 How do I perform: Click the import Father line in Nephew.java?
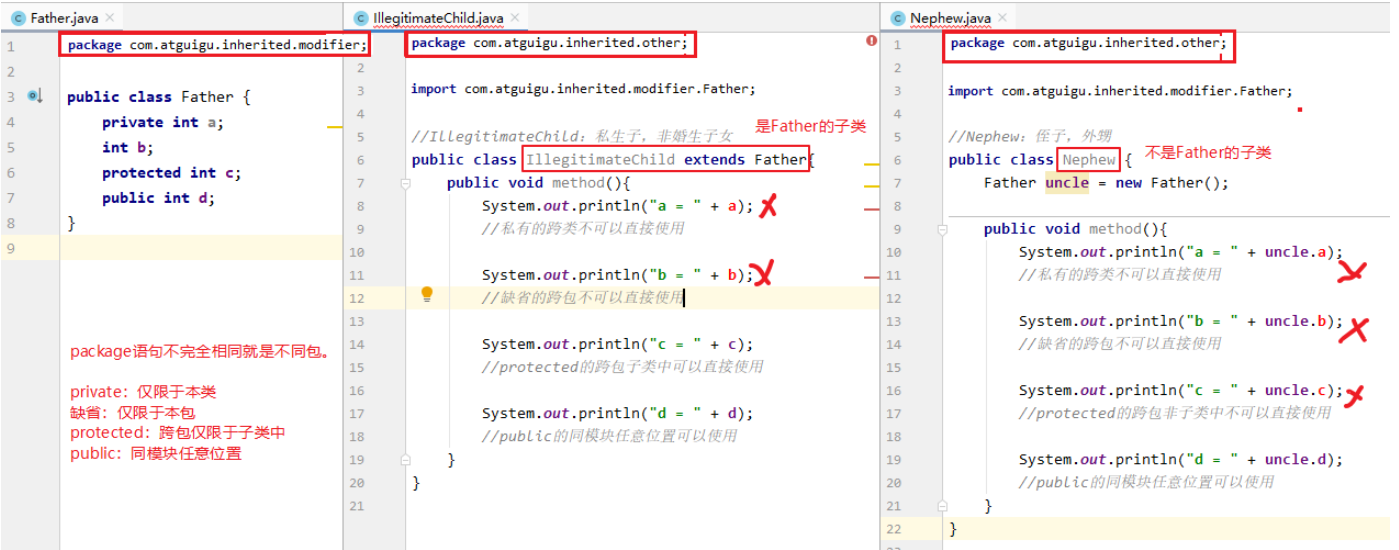click(x=1121, y=91)
